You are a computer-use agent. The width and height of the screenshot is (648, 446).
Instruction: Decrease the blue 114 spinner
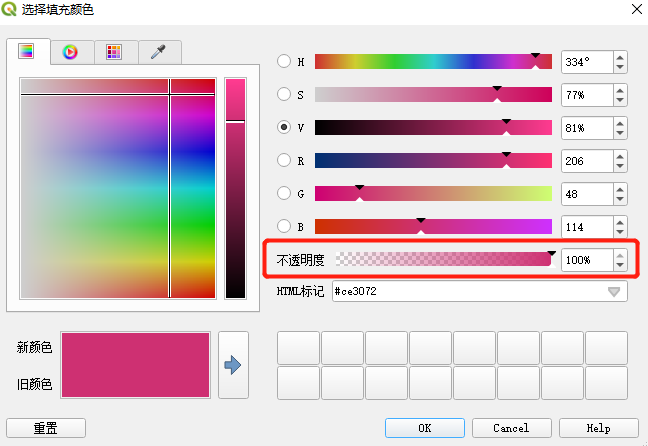(x=620, y=233)
